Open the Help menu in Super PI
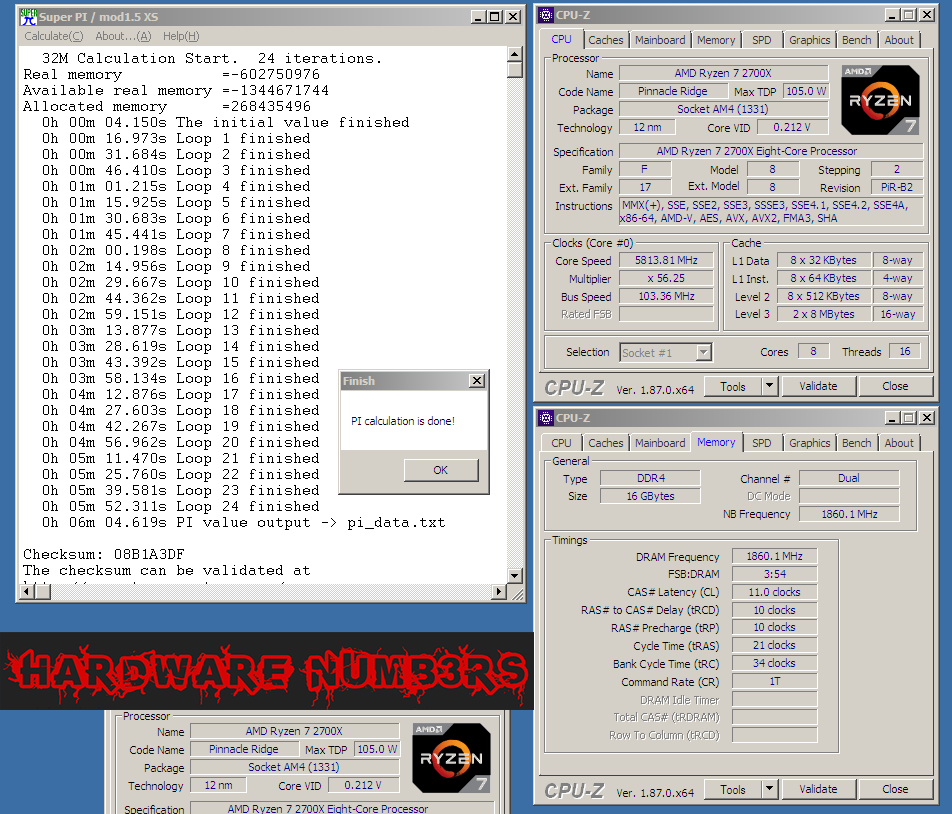The image size is (952, 814). 181,36
